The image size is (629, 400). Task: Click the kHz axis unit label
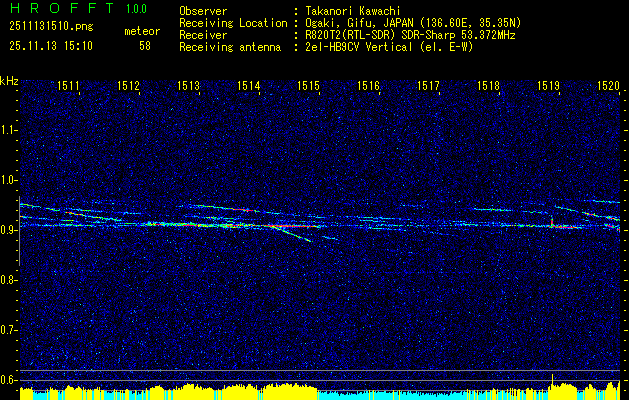tap(9, 81)
